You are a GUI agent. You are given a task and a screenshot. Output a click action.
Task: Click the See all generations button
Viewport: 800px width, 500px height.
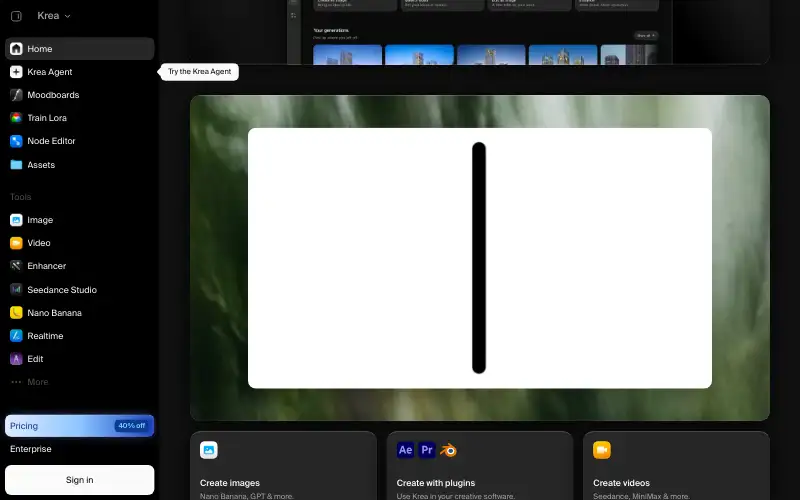(x=646, y=35)
